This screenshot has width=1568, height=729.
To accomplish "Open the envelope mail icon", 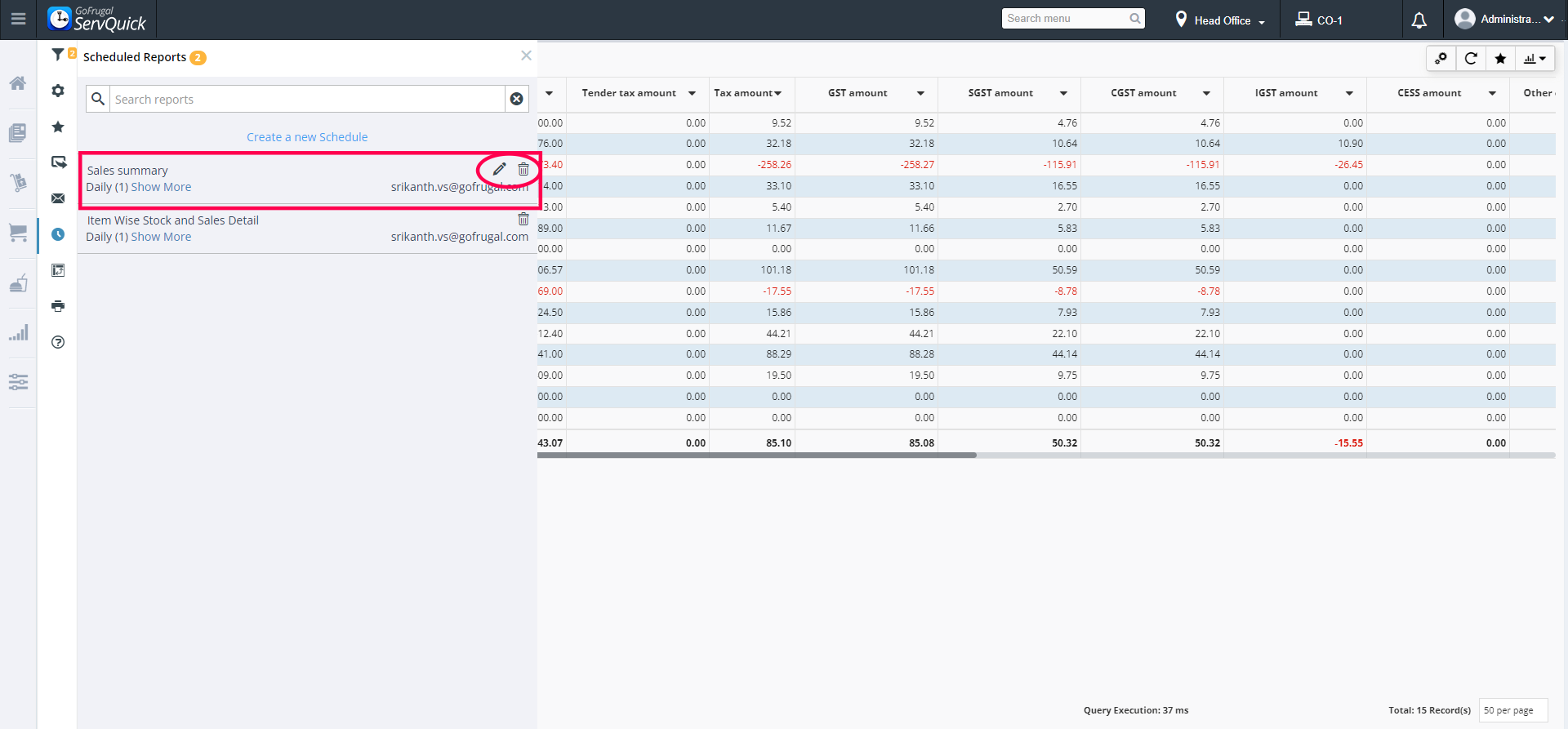I will tap(58, 198).
